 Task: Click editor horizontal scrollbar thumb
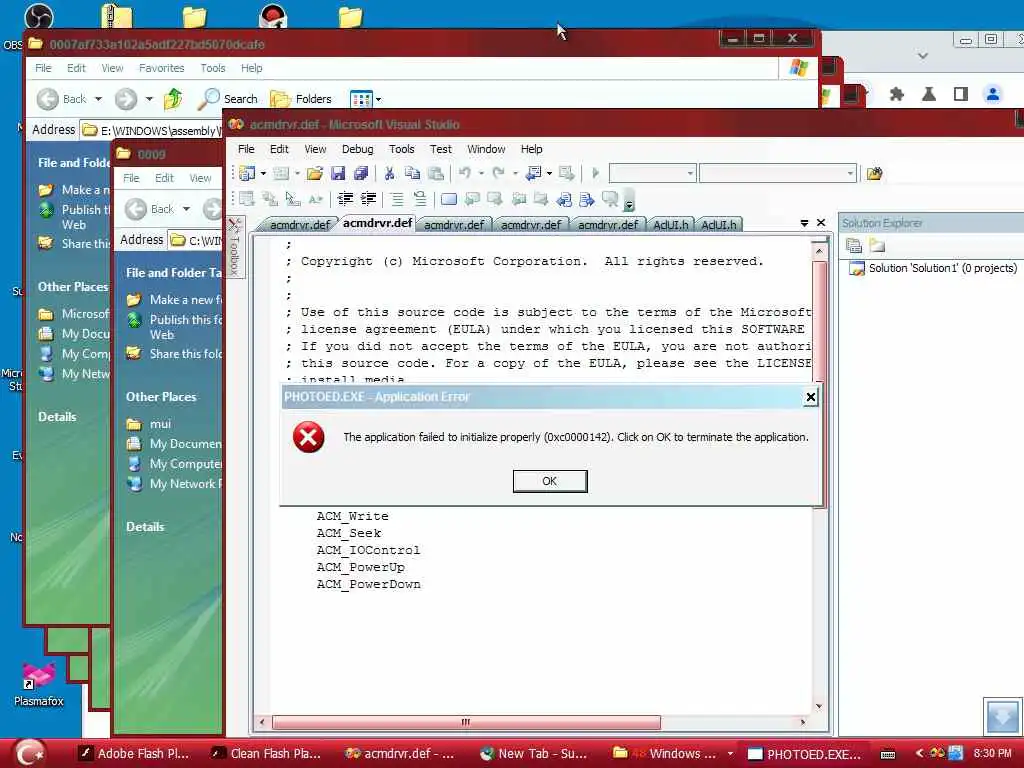click(x=466, y=722)
